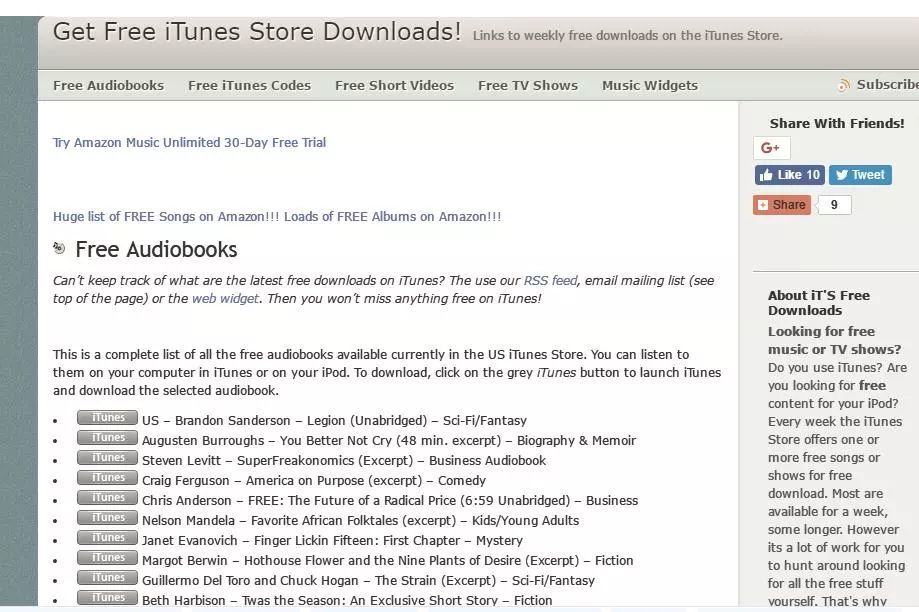This screenshot has height=612, width=919.
Task: Click About iT'S Free Downloads heading
Action: coord(819,303)
